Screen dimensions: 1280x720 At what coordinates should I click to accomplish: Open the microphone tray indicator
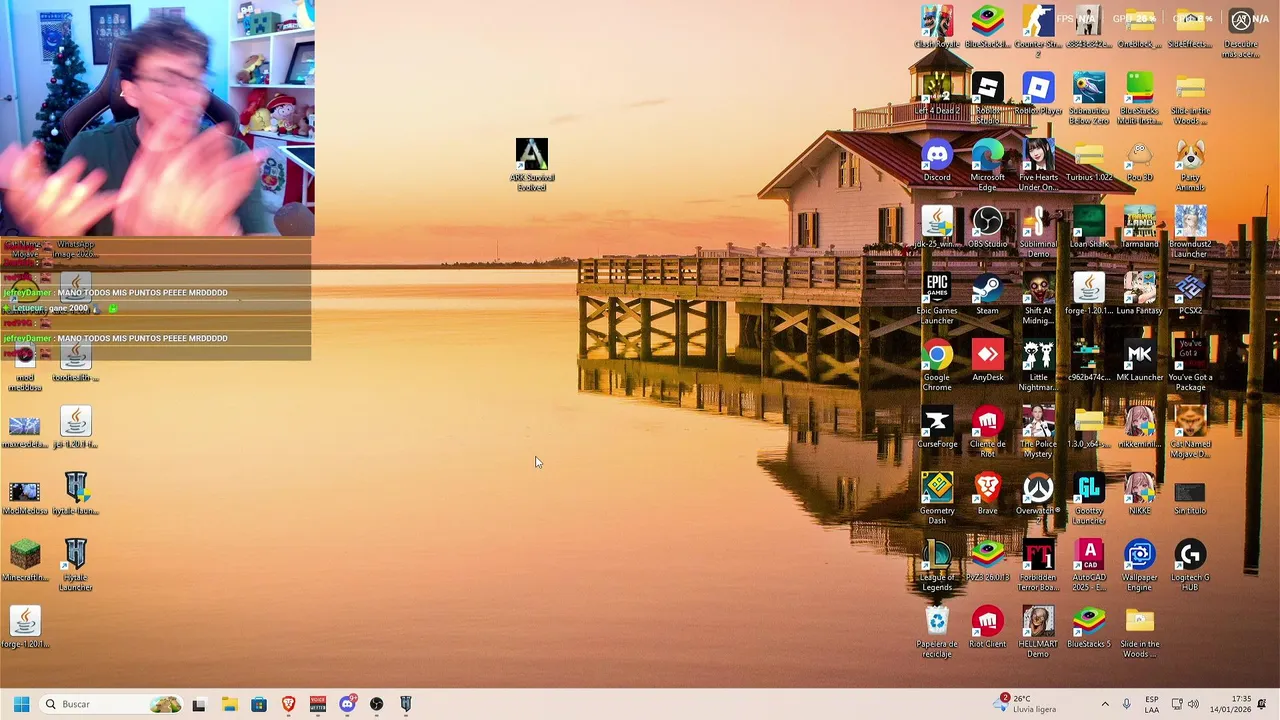pyautogui.click(x=1126, y=704)
